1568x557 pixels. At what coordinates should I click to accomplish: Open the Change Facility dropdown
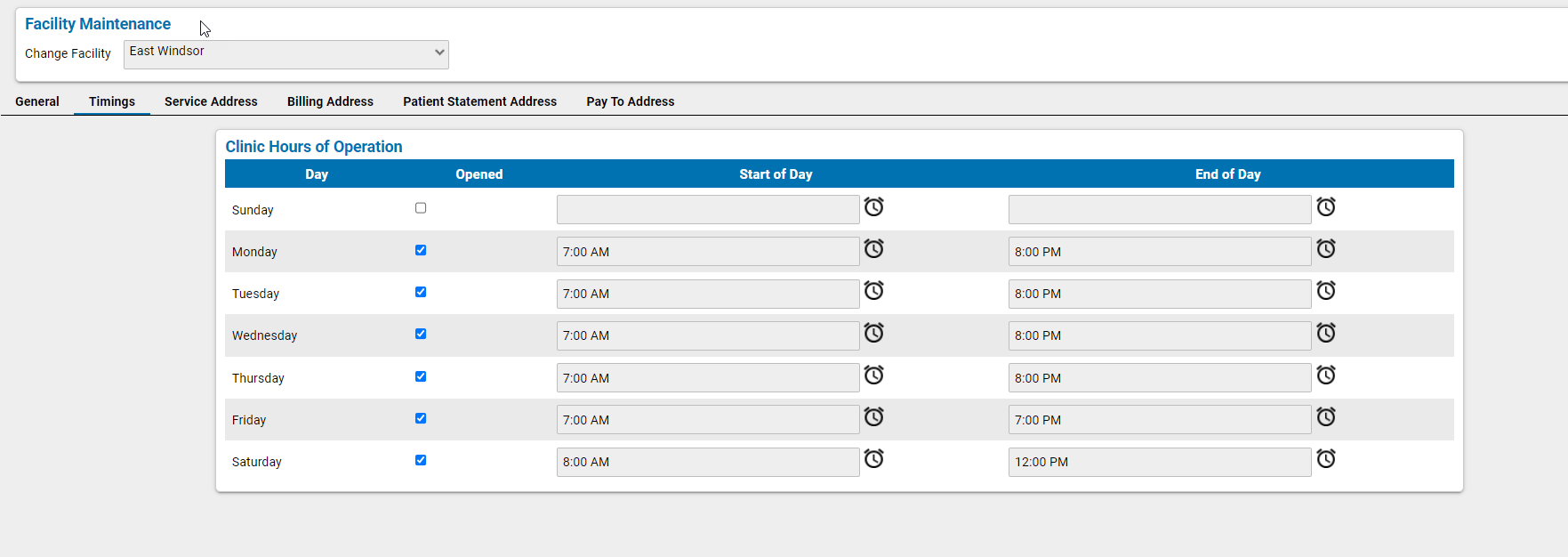tap(285, 54)
